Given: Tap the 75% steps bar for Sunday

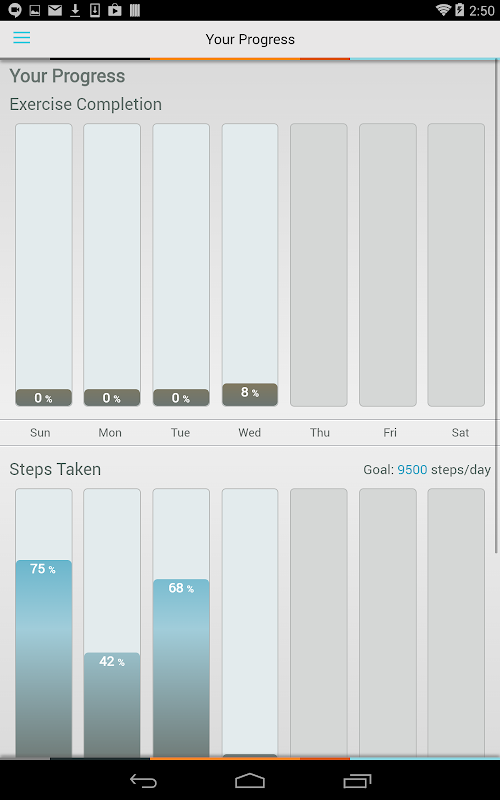Looking at the screenshot, I should tap(43, 658).
